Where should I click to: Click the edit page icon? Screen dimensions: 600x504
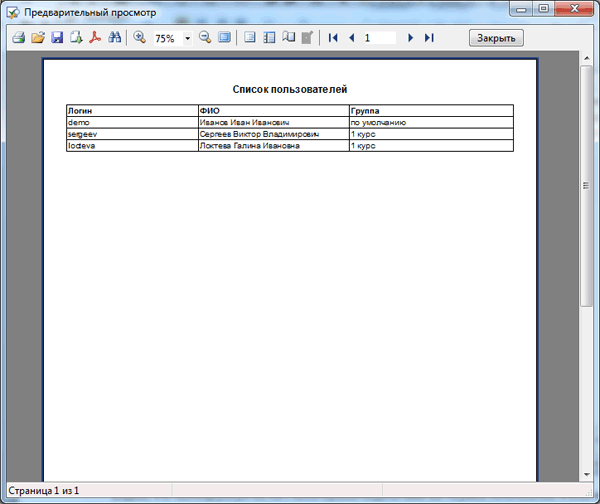point(307,38)
